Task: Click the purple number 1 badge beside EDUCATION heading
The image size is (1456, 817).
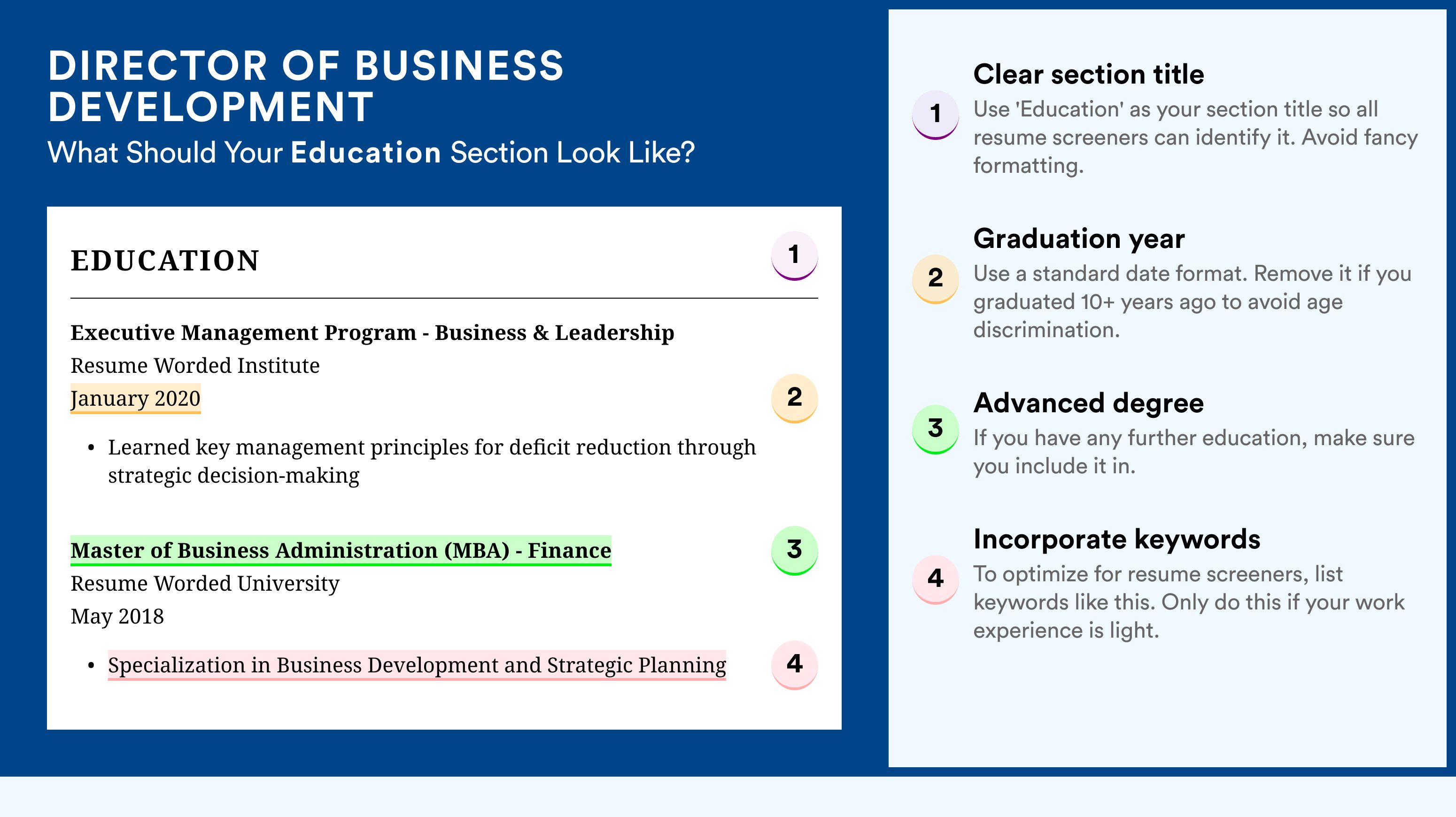Action: click(x=794, y=255)
